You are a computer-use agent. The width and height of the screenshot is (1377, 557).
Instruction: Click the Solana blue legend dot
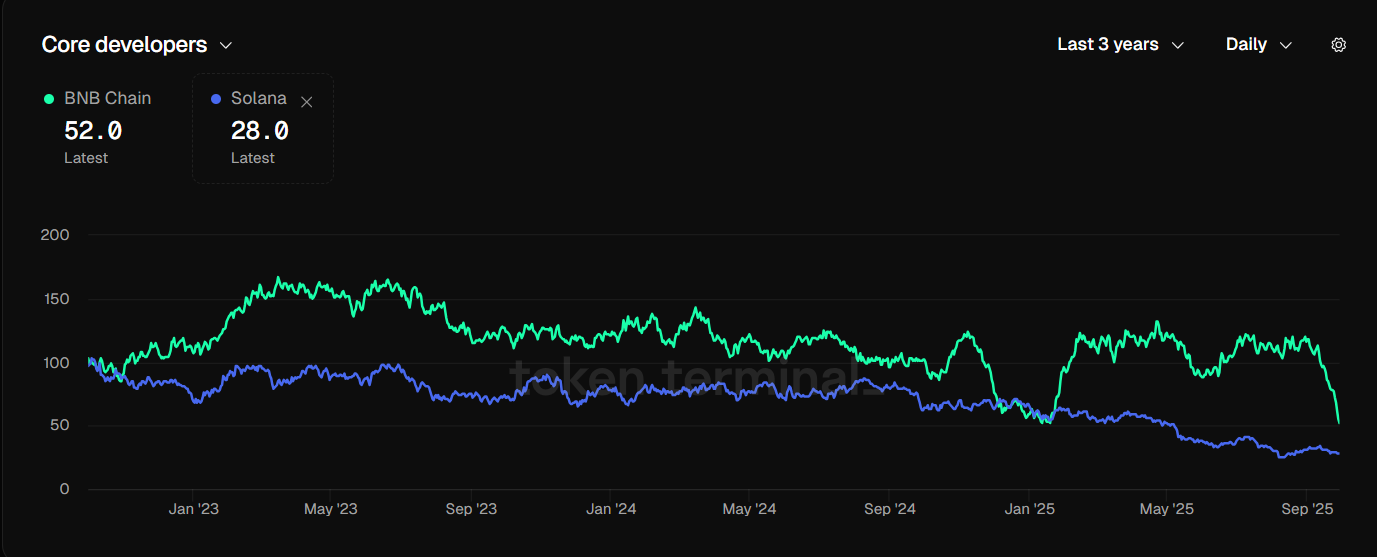tap(216, 98)
